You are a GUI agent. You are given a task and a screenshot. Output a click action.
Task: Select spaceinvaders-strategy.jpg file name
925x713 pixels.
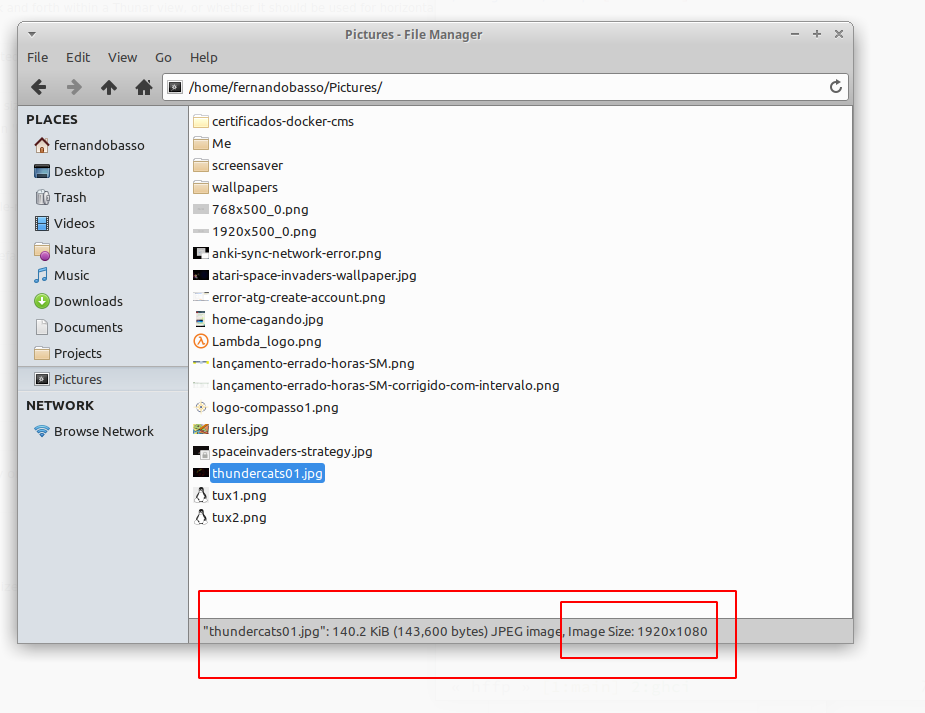pos(292,451)
